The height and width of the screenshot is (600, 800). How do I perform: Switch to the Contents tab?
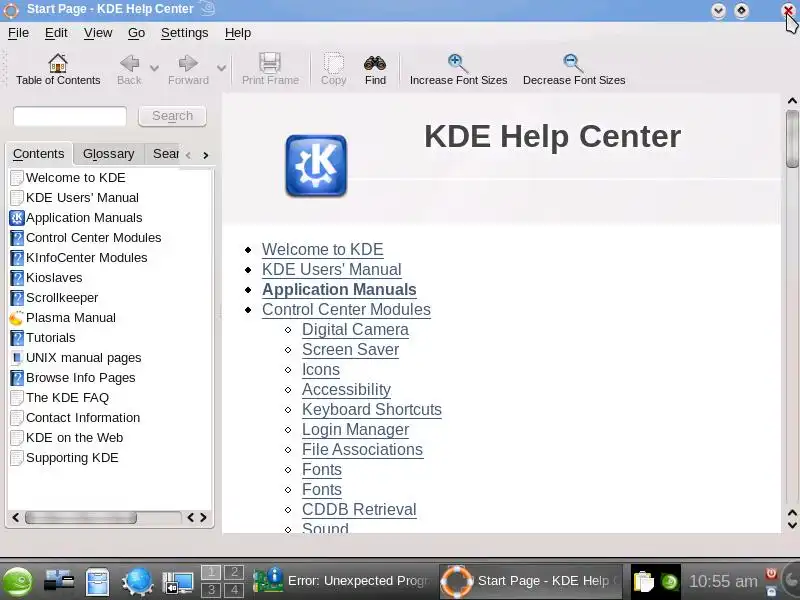pyautogui.click(x=39, y=154)
